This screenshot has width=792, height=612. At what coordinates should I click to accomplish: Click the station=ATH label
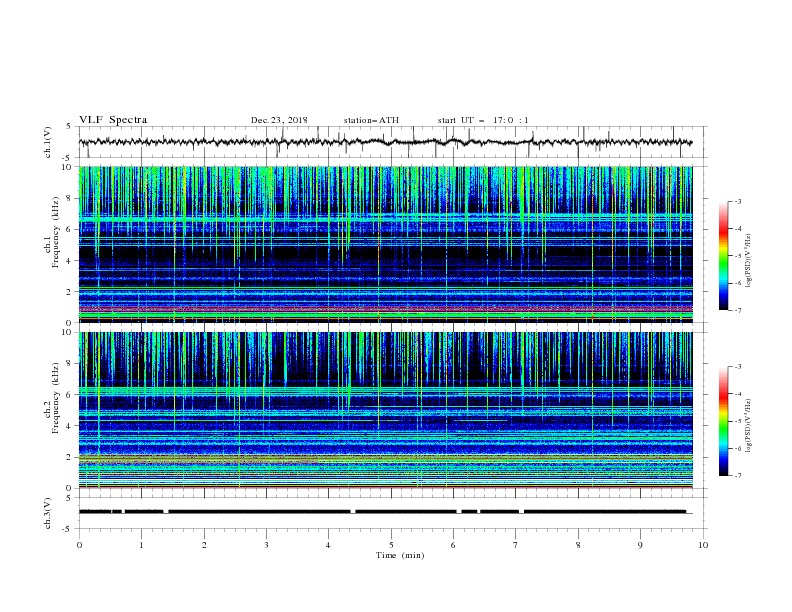pyautogui.click(x=371, y=120)
